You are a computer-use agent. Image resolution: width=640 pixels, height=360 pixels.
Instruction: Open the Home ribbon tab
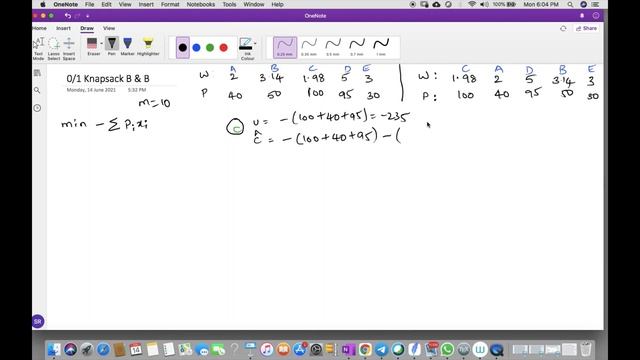tap(39, 28)
